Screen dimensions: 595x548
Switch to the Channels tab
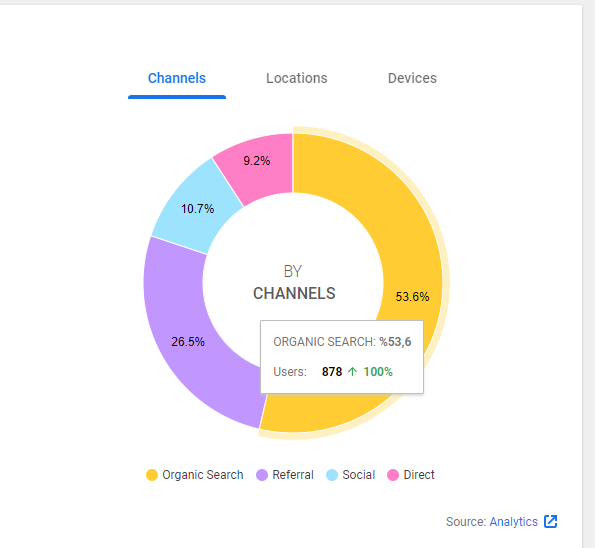(177, 78)
